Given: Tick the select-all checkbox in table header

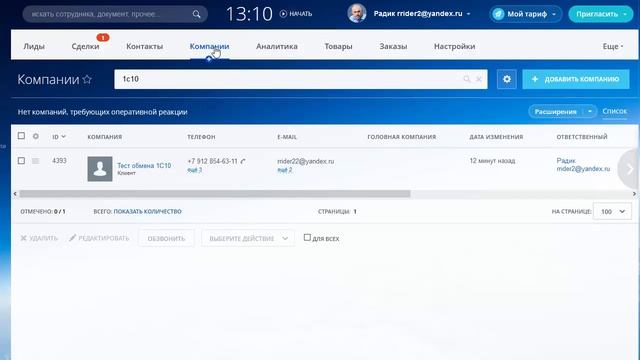Looking at the screenshot, I should click(21, 136).
